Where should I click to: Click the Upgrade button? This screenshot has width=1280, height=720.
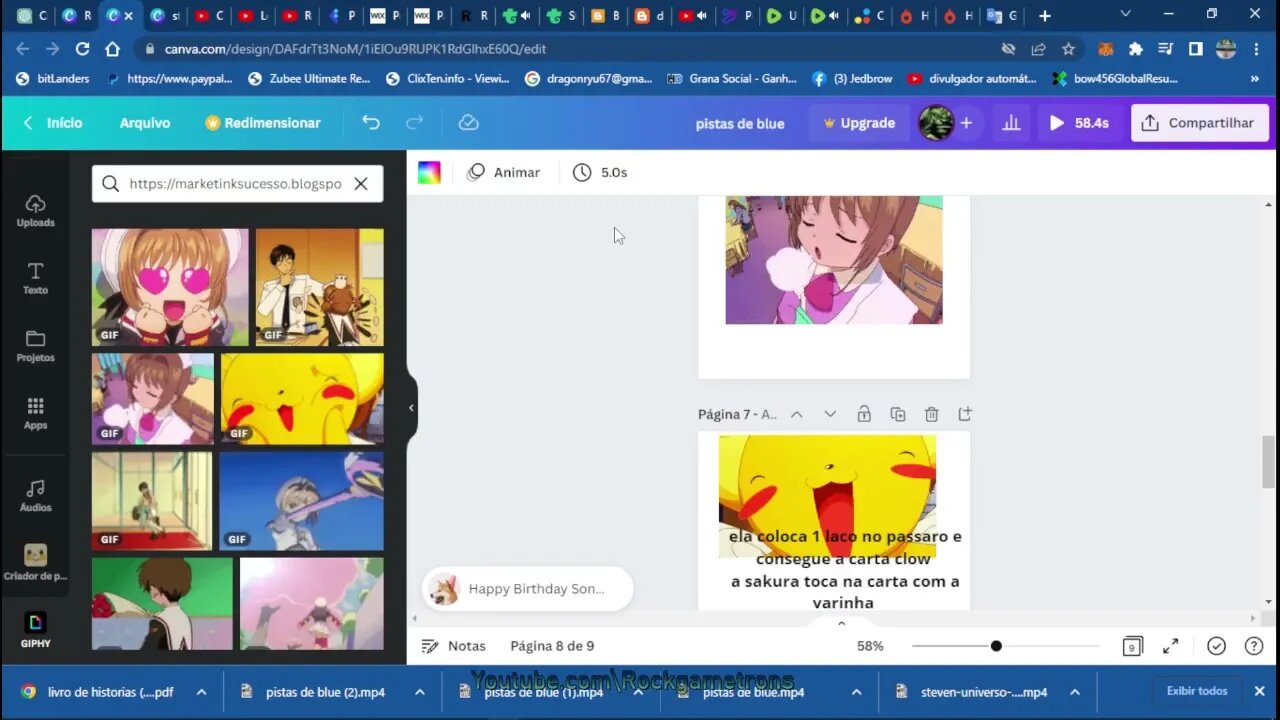pos(859,123)
